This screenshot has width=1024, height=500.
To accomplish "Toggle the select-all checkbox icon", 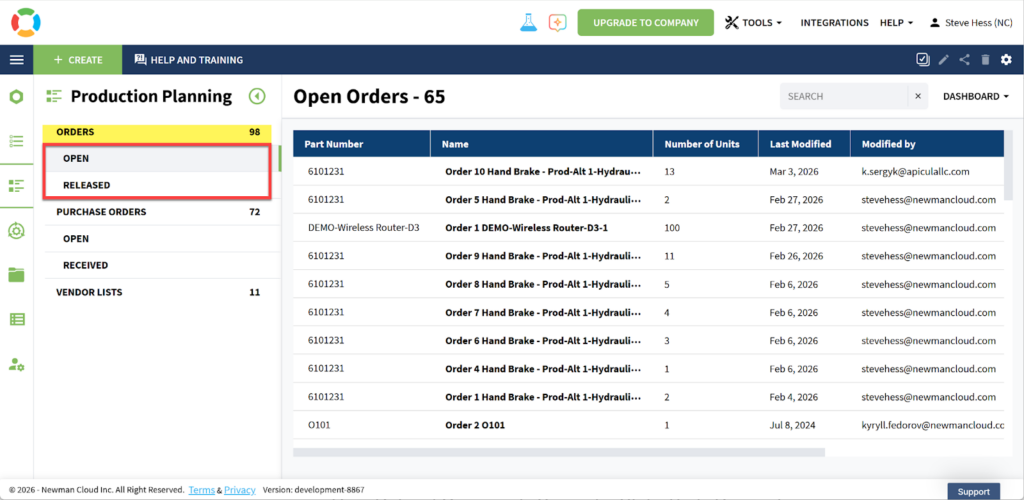I will [x=922, y=60].
